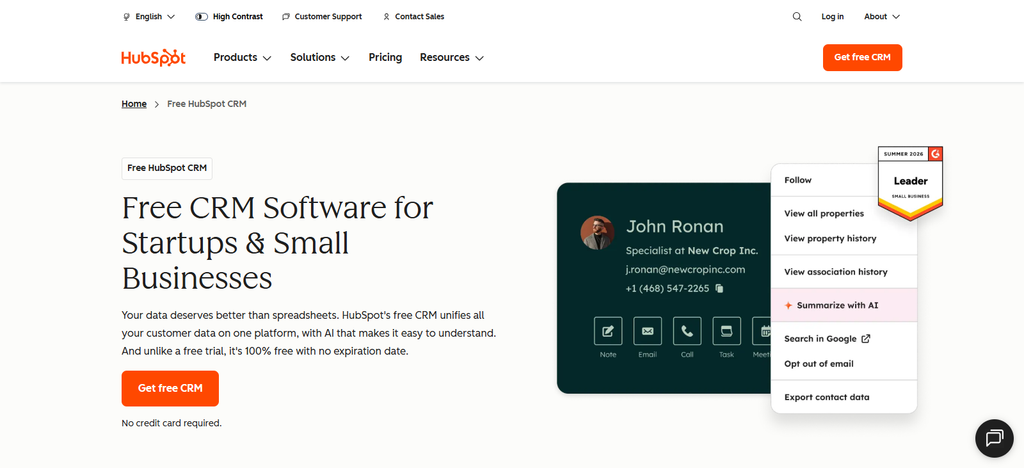Click the Free HubSpot CRM tag label
Image resolution: width=1024 pixels, height=468 pixels.
(167, 168)
